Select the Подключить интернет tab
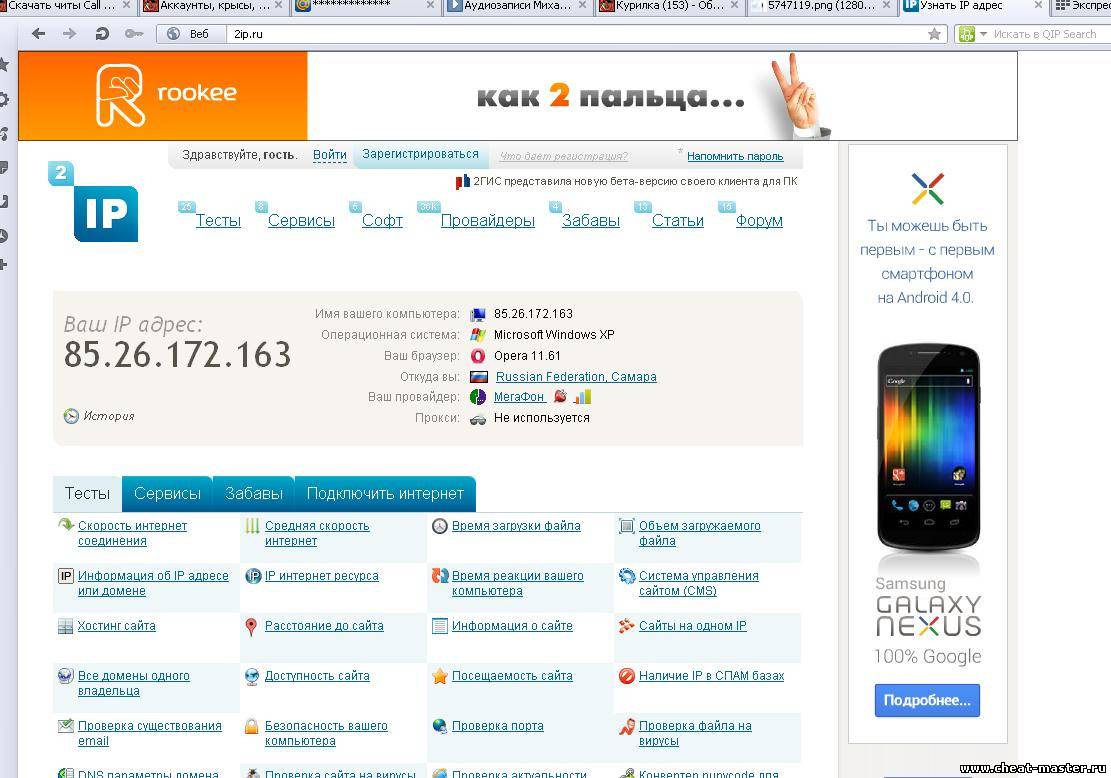The image size is (1111, 778). point(385,494)
